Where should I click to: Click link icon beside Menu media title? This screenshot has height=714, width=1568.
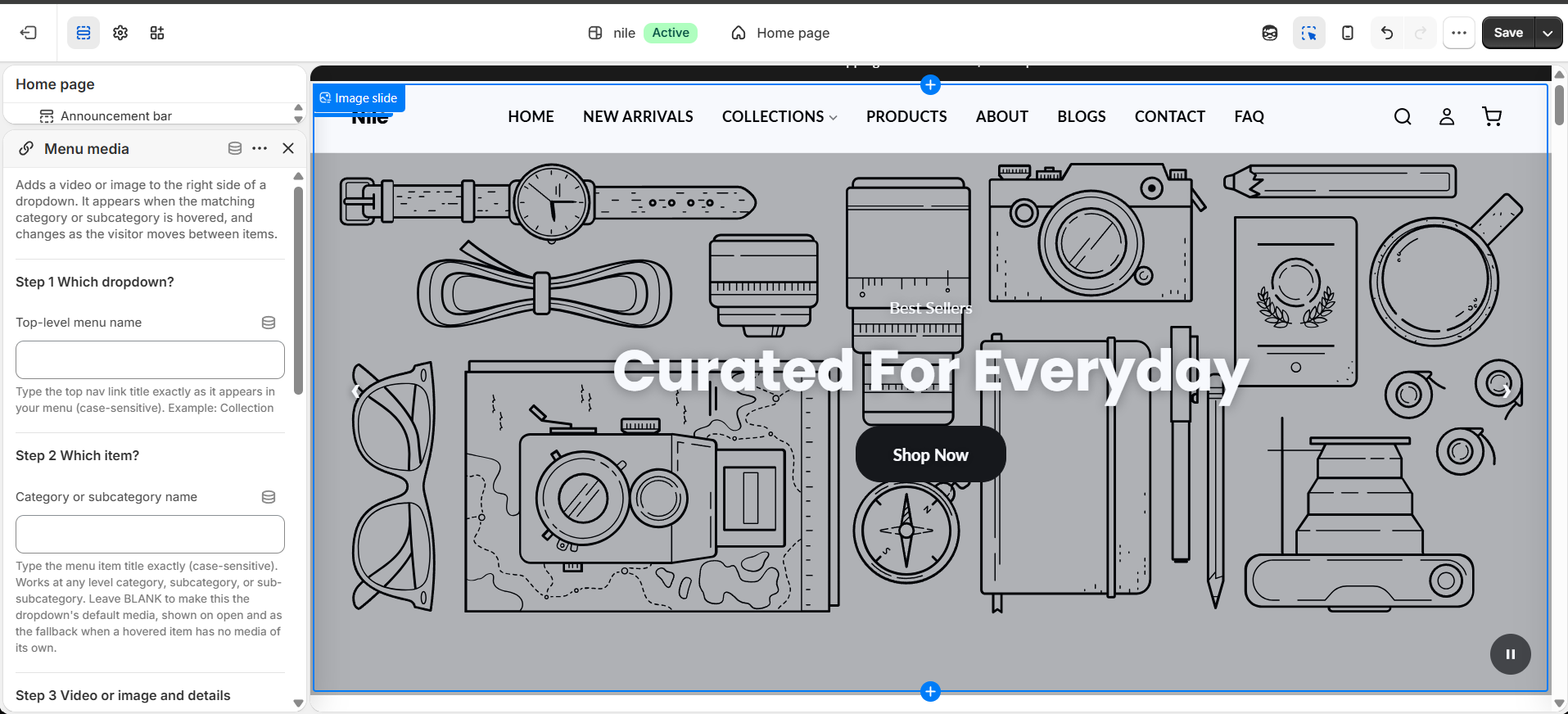pos(26,148)
